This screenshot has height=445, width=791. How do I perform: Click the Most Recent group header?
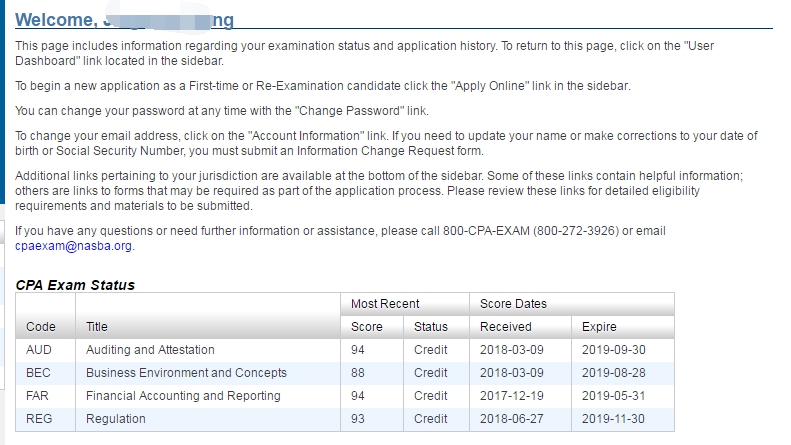(385, 303)
